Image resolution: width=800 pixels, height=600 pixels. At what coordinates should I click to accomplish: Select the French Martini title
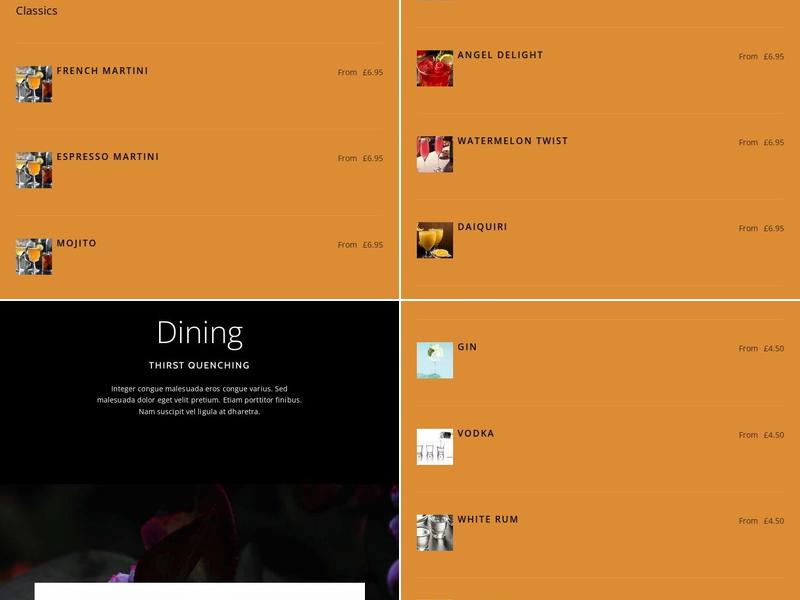coord(102,71)
